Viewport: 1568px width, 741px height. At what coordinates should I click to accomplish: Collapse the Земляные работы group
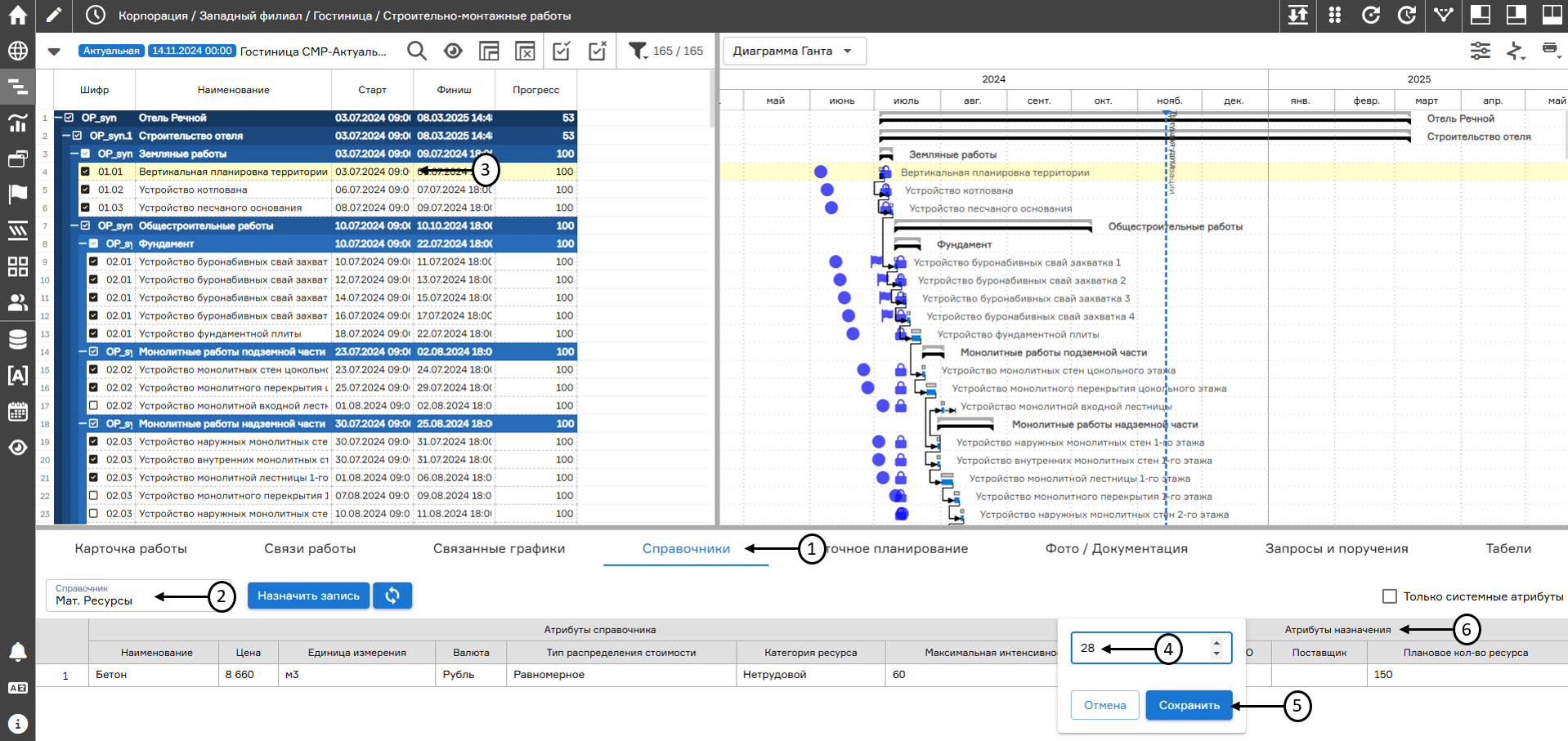74,154
